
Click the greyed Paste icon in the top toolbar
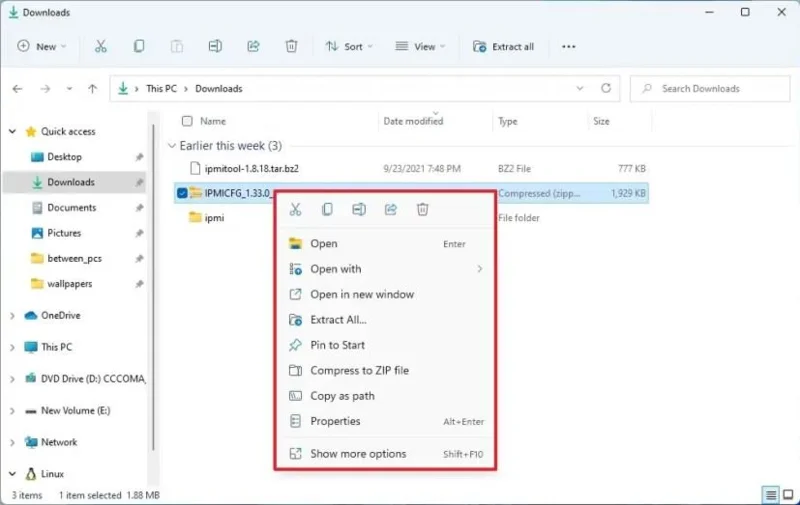point(177,46)
